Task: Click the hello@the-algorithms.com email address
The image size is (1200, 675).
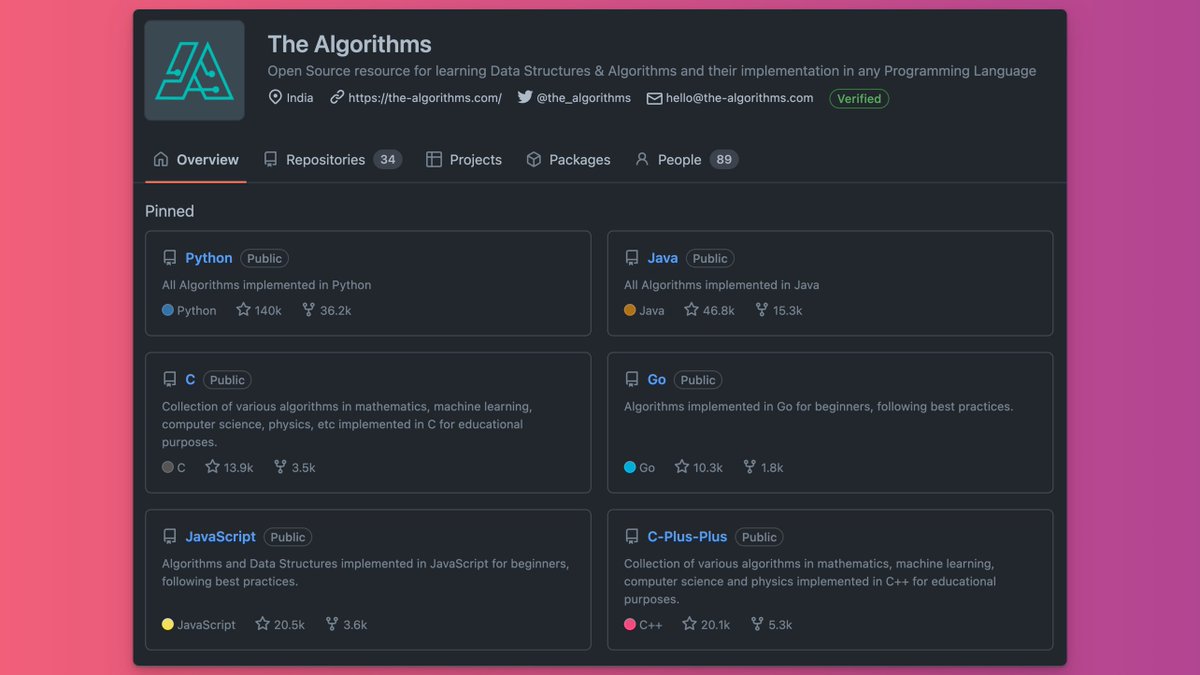Action: pos(740,98)
